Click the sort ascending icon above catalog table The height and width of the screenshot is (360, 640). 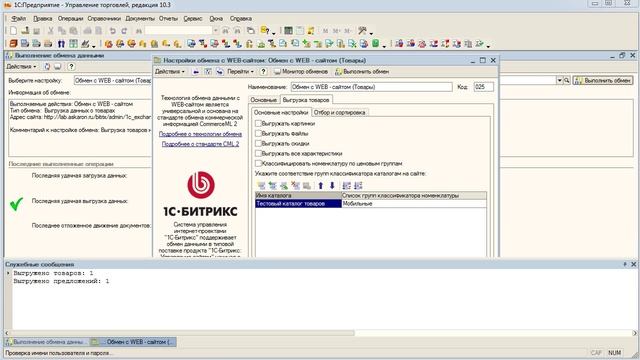point(347,186)
